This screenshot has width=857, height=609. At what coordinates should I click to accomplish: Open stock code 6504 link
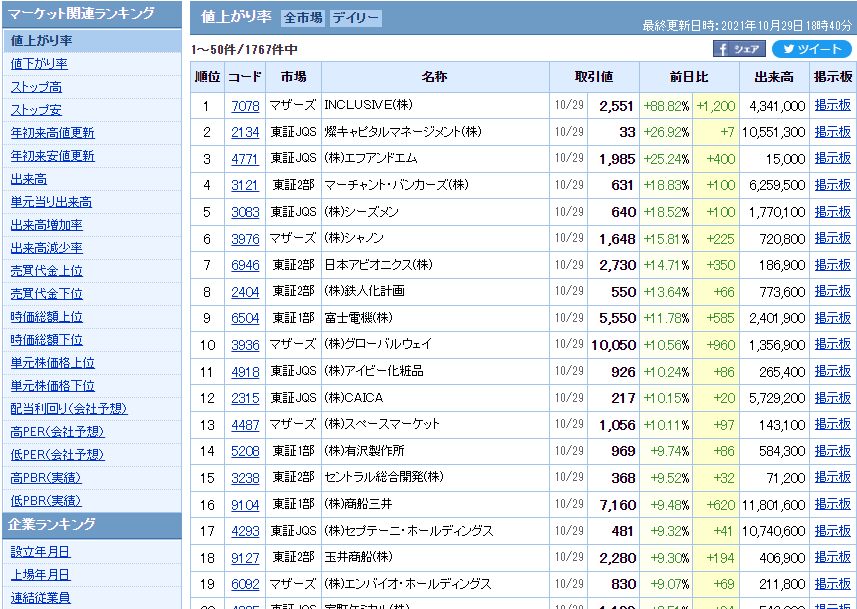(245, 318)
